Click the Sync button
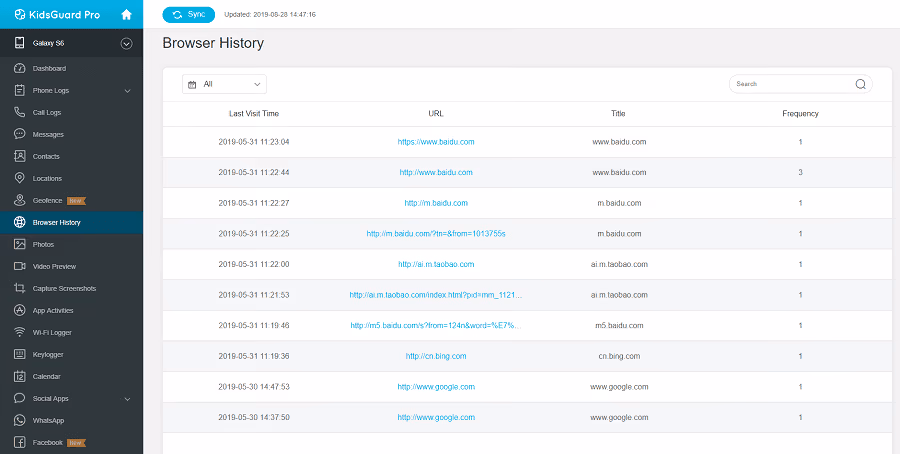900x454 pixels. tap(189, 14)
